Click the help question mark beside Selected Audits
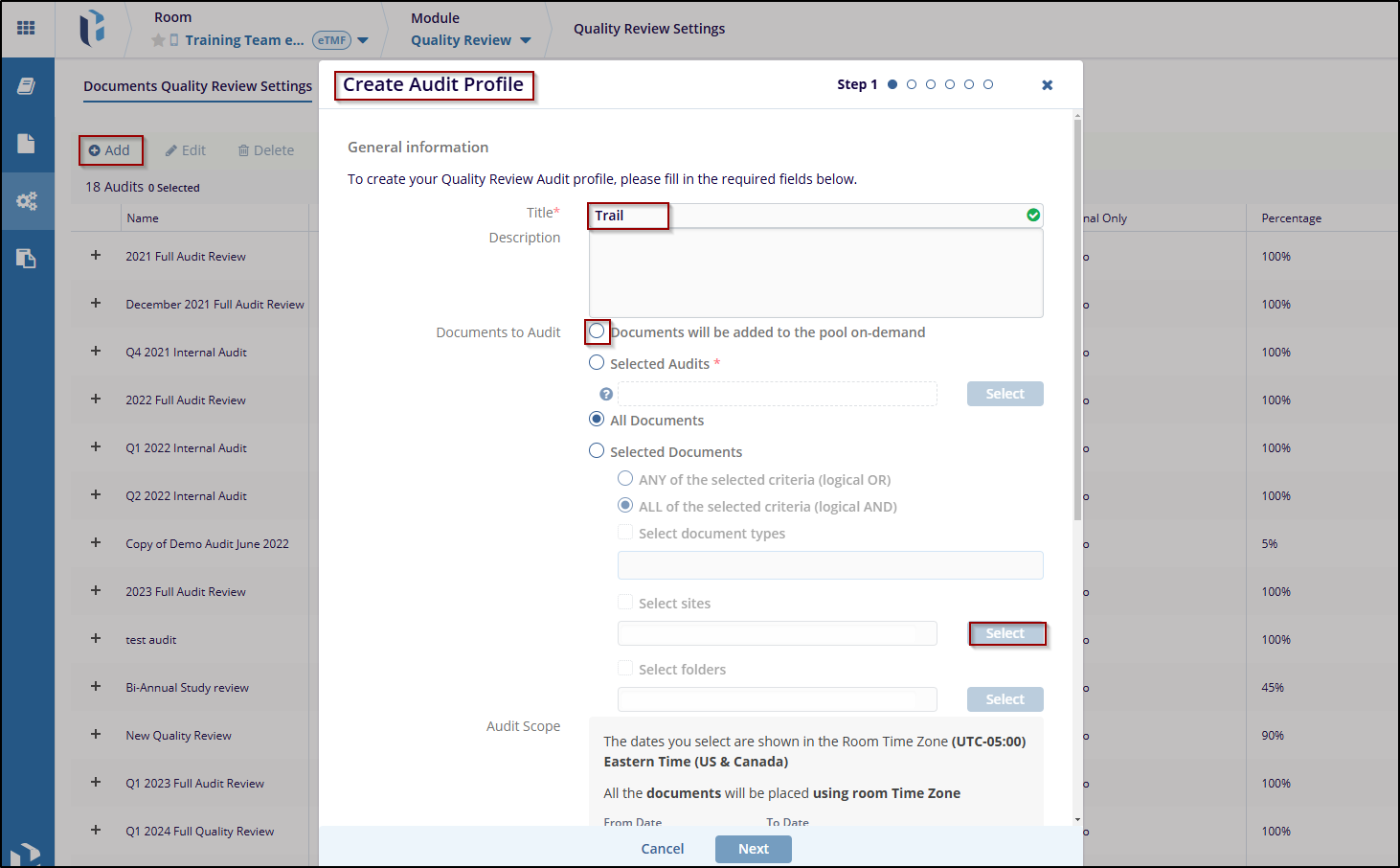 click(x=606, y=394)
